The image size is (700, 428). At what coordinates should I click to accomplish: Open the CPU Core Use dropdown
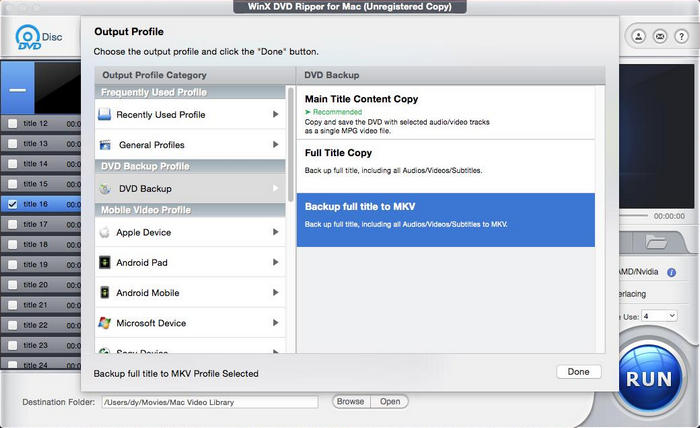tap(659, 316)
